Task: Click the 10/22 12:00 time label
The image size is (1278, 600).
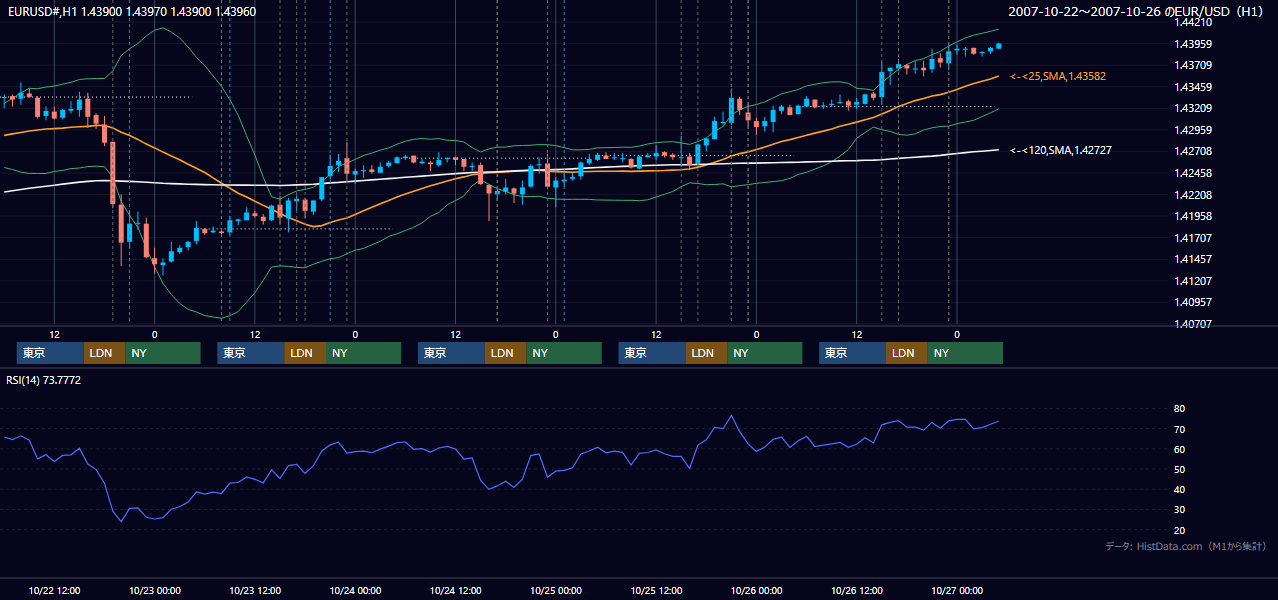Action: point(55,590)
